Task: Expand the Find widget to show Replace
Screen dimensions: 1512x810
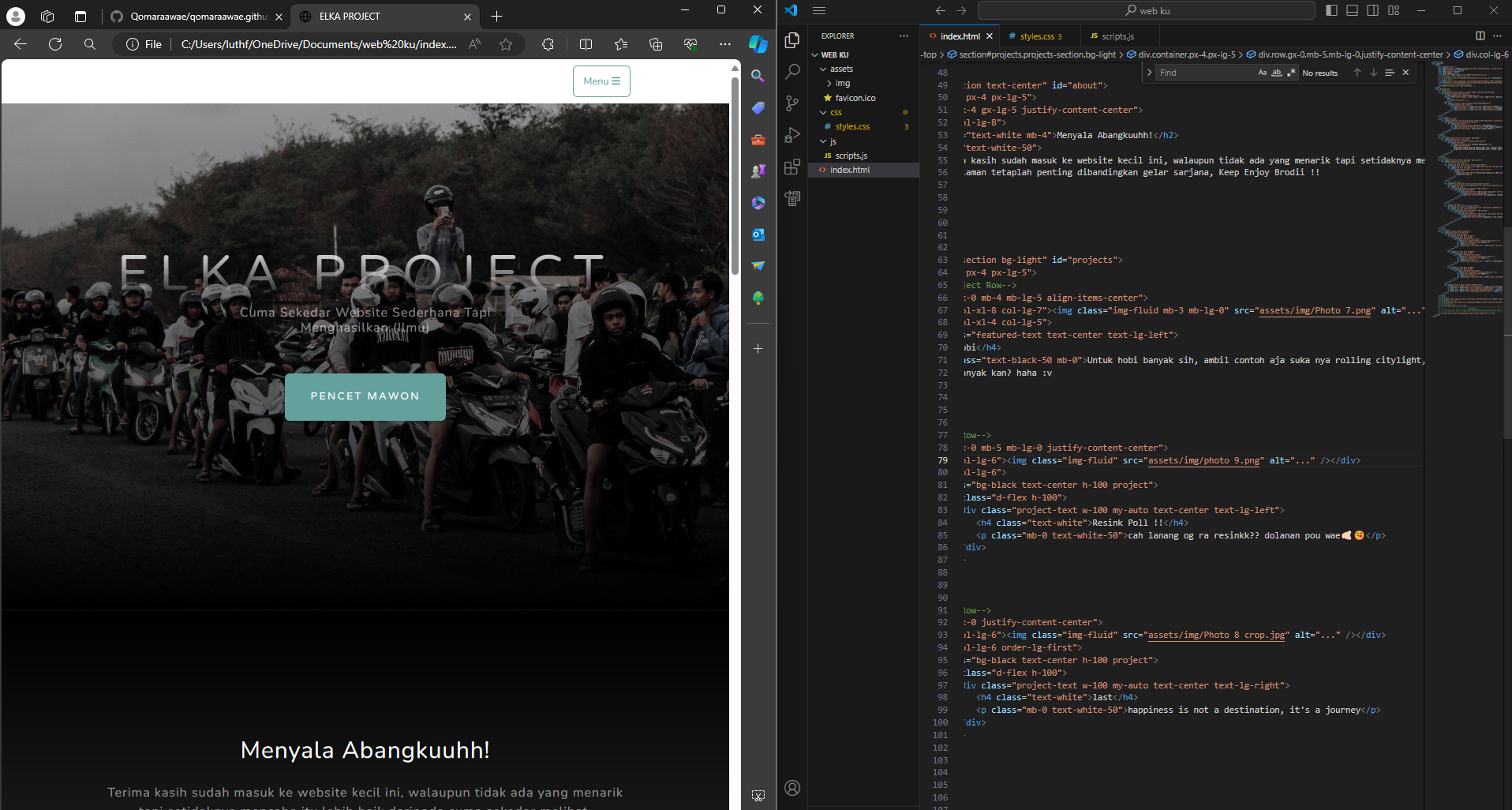Action: click(1150, 72)
